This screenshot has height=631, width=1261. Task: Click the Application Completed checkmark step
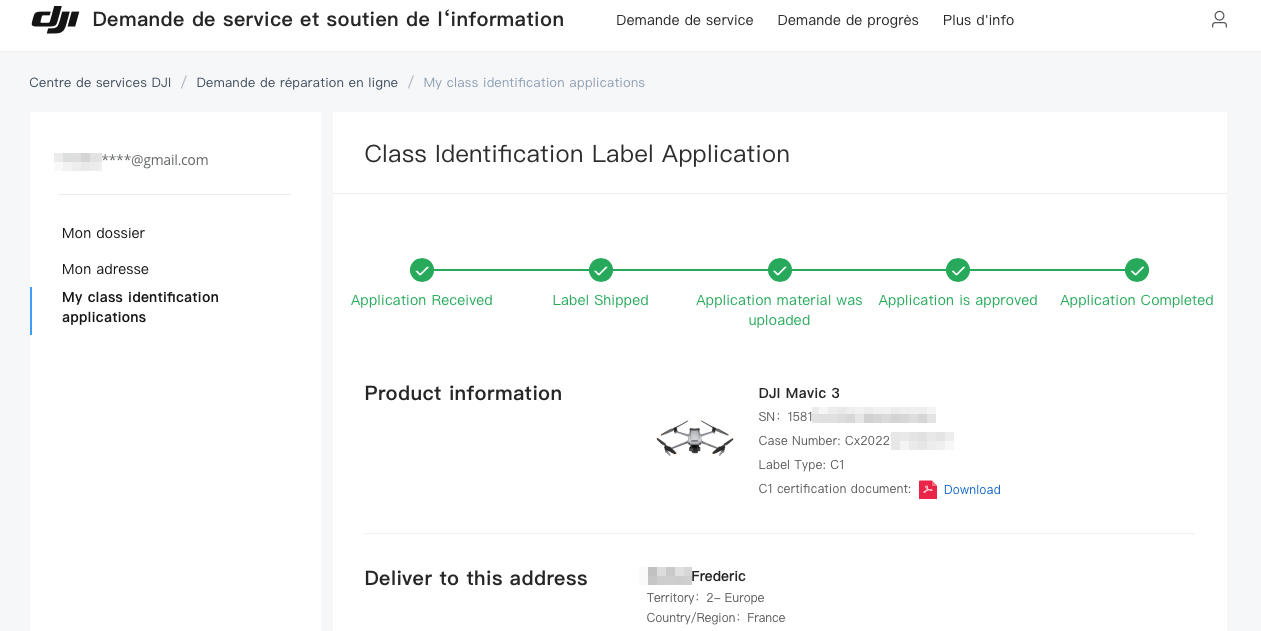coord(1137,270)
